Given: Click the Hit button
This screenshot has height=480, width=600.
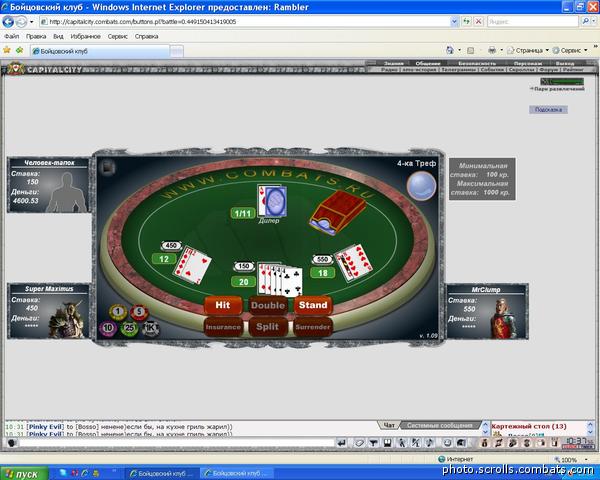Looking at the screenshot, I should (223, 305).
